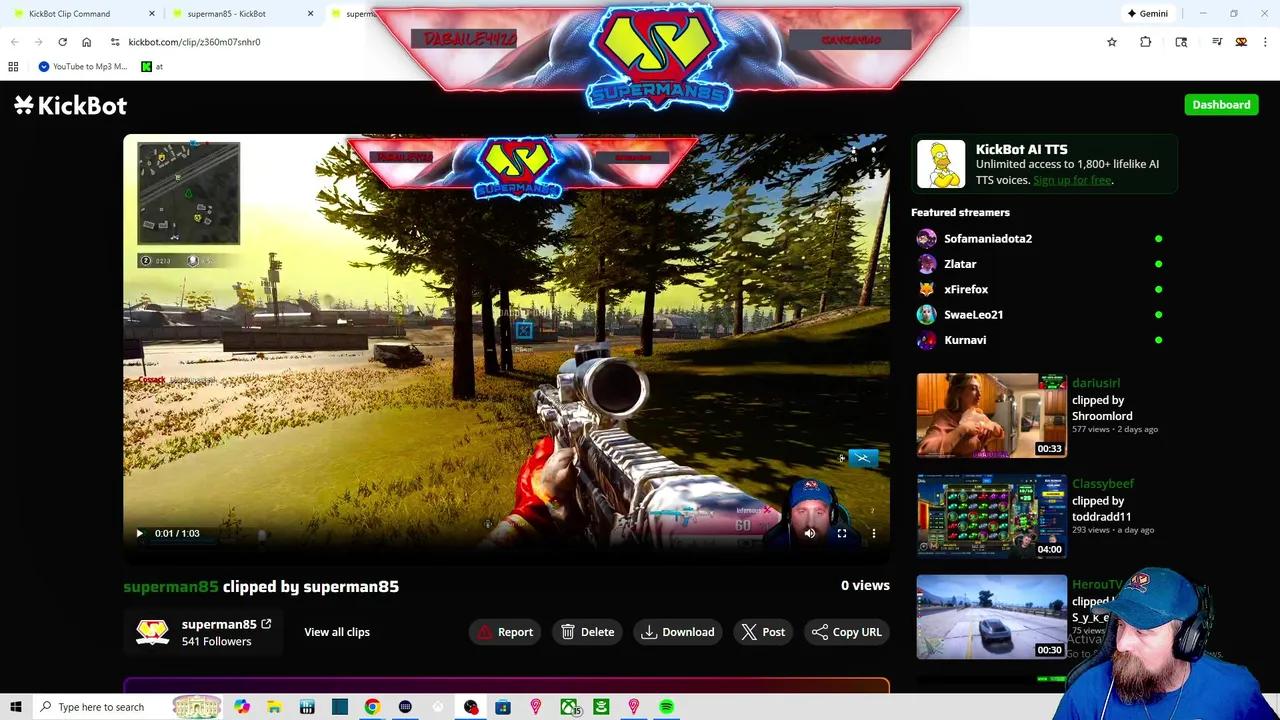Open Google Lens search icon
The height and width of the screenshot is (720, 1280).
(x=1181, y=42)
